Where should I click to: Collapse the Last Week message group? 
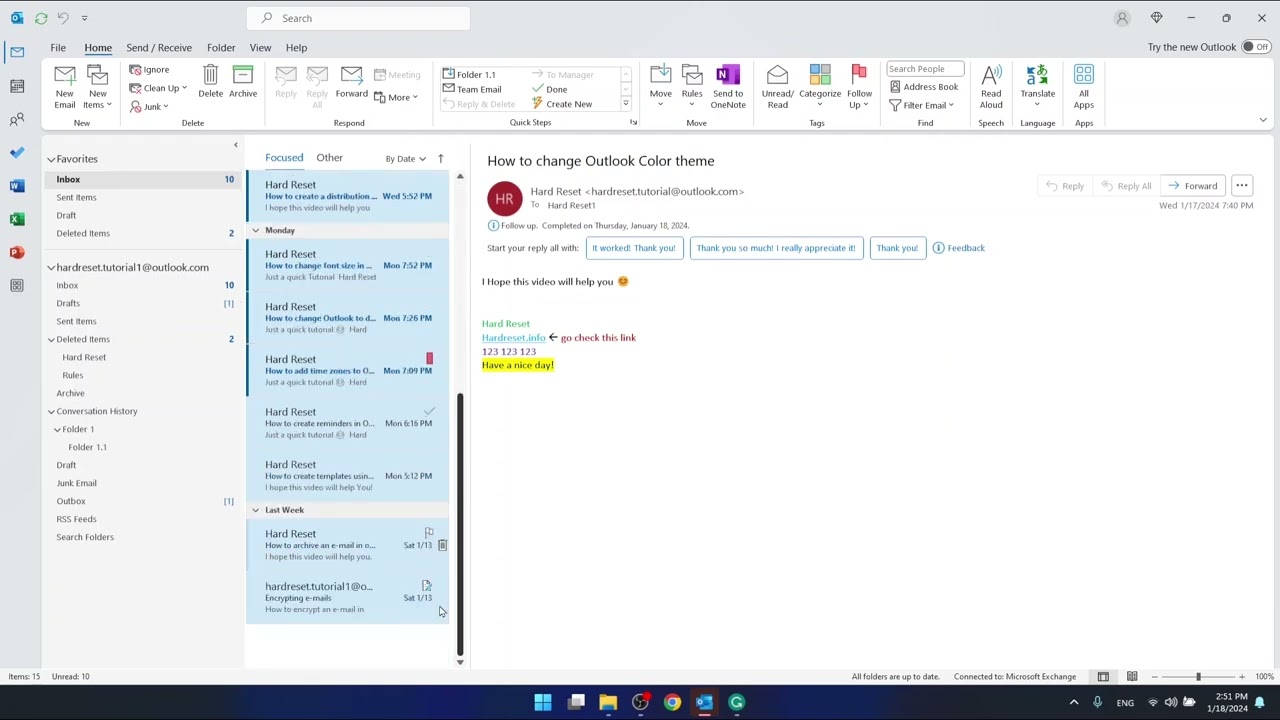(255, 510)
